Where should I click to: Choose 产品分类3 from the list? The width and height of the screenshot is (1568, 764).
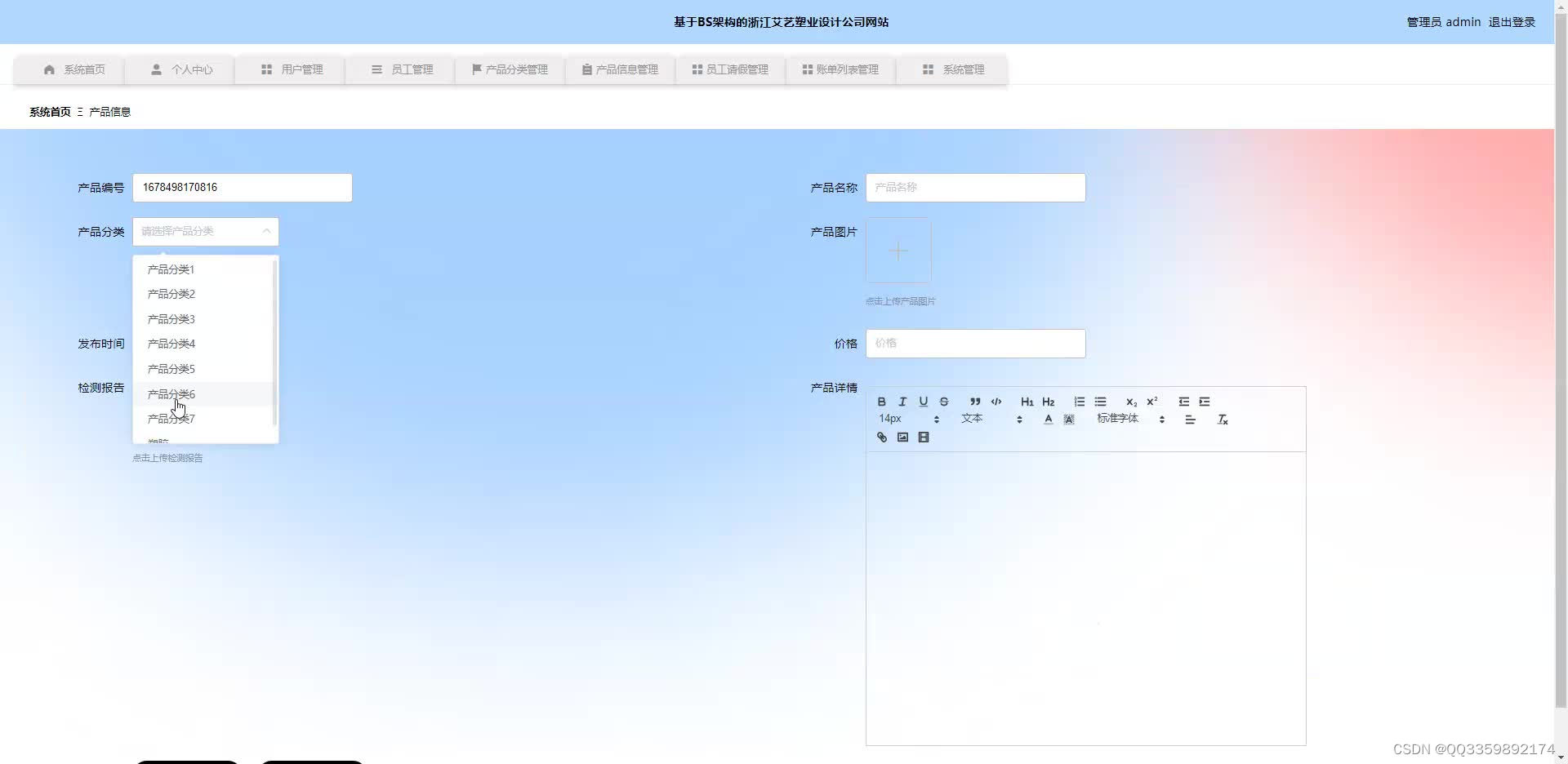point(204,319)
